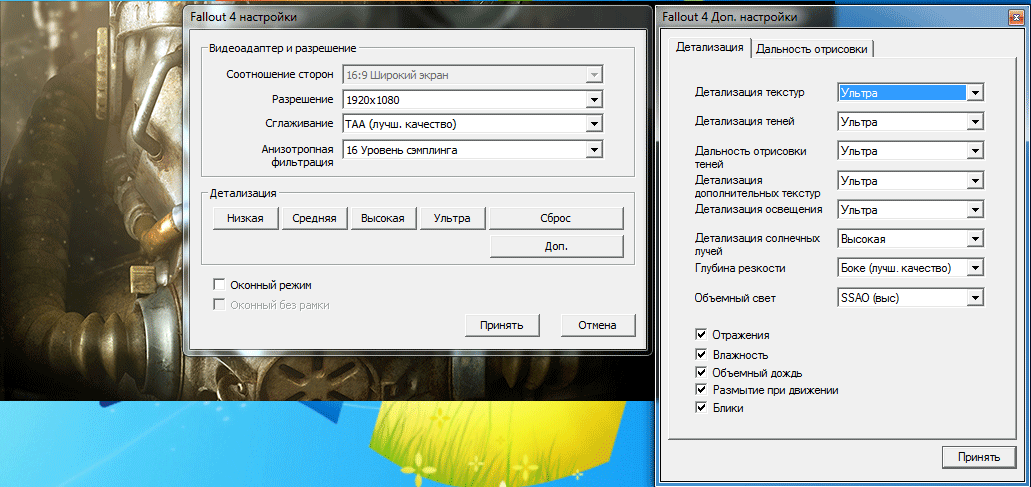Click the Сброс reset button
The height and width of the screenshot is (487, 1031).
tap(556, 218)
